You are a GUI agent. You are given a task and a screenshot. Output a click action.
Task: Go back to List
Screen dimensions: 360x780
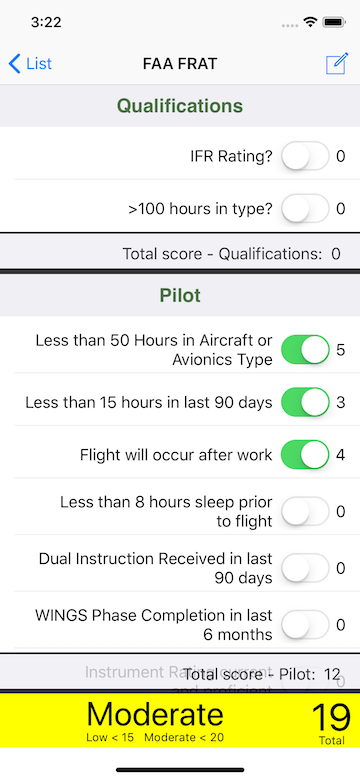click(30, 64)
